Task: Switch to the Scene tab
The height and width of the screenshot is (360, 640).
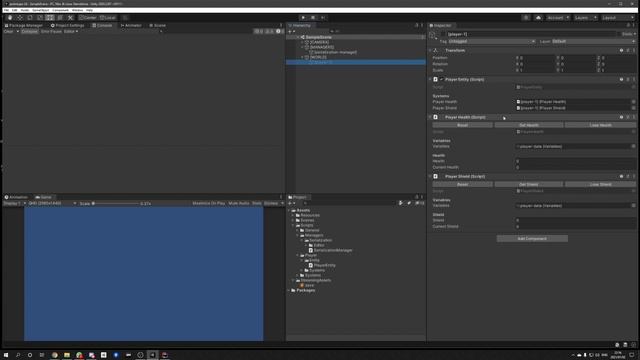Action: coord(157,25)
